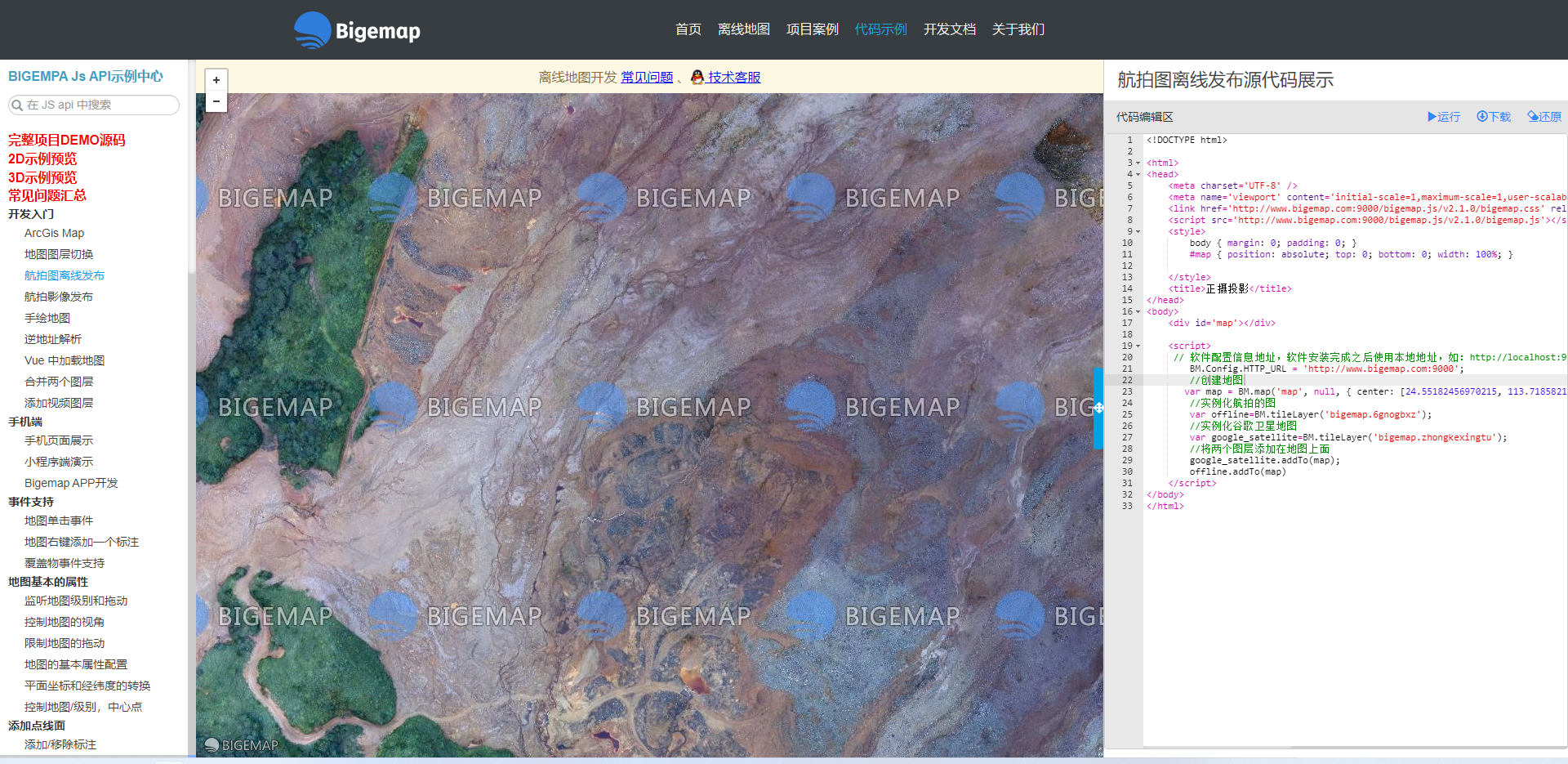Open 完整项目DEMO源码 link
The height and width of the screenshot is (764, 1568).
[67, 140]
